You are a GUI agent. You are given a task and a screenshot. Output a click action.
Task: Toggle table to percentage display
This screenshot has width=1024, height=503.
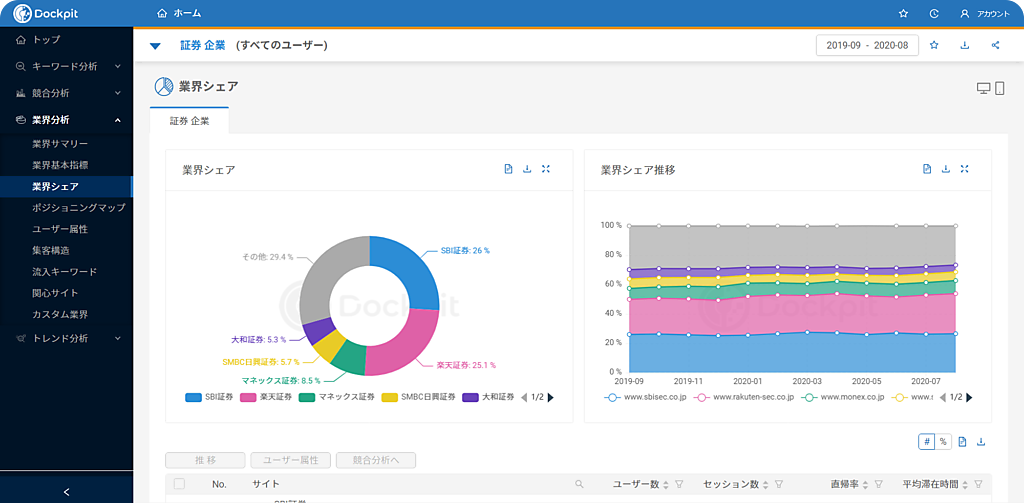942,441
